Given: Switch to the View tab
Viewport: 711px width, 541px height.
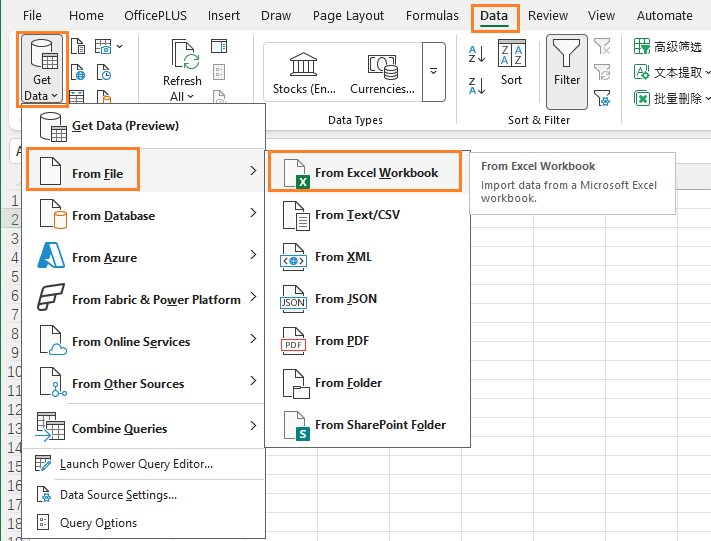Looking at the screenshot, I should [x=601, y=16].
